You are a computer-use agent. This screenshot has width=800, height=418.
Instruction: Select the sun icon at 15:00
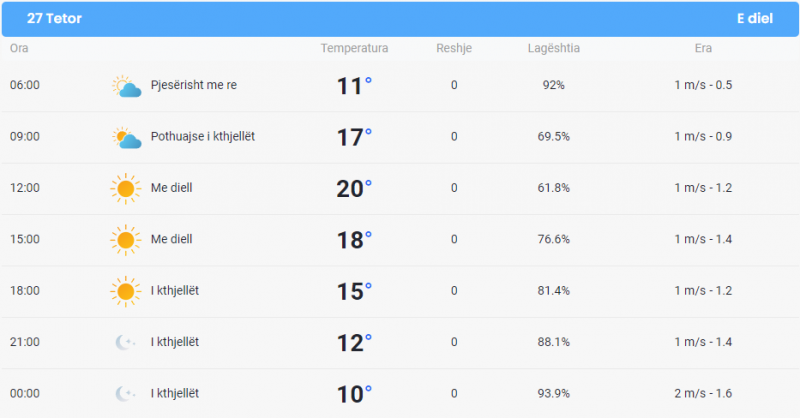pyautogui.click(x=126, y=240)
